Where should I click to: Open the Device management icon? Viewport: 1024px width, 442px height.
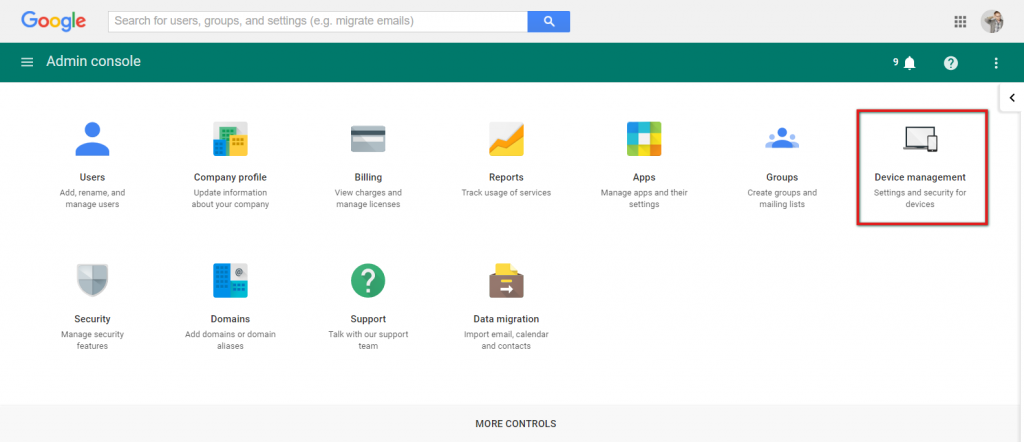click(920, 139)
